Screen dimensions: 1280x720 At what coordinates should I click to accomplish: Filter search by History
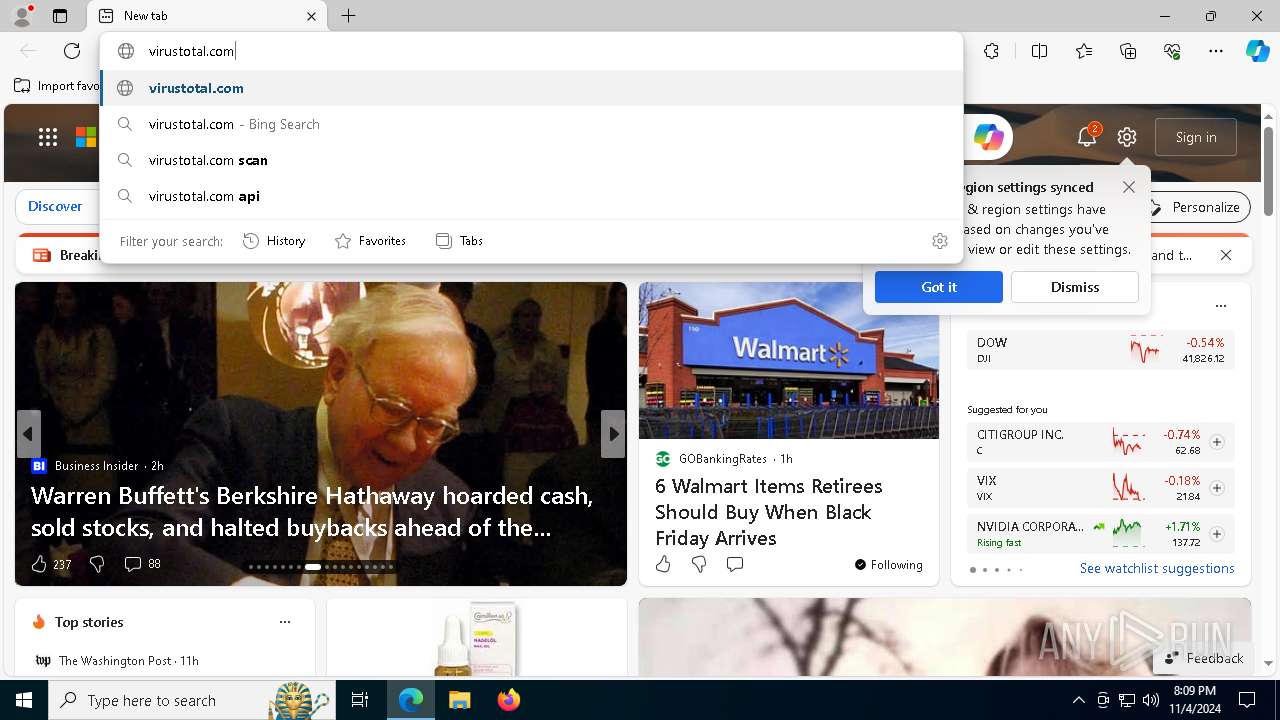274,241
